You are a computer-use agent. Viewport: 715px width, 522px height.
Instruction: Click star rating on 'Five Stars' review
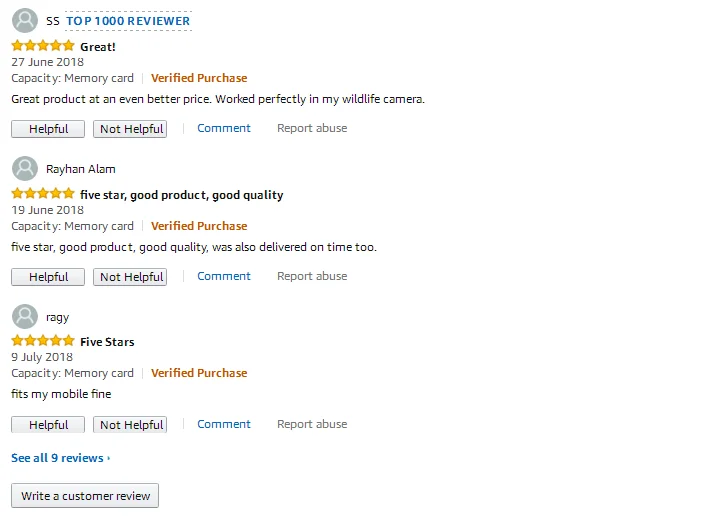[x=43, y=341]
